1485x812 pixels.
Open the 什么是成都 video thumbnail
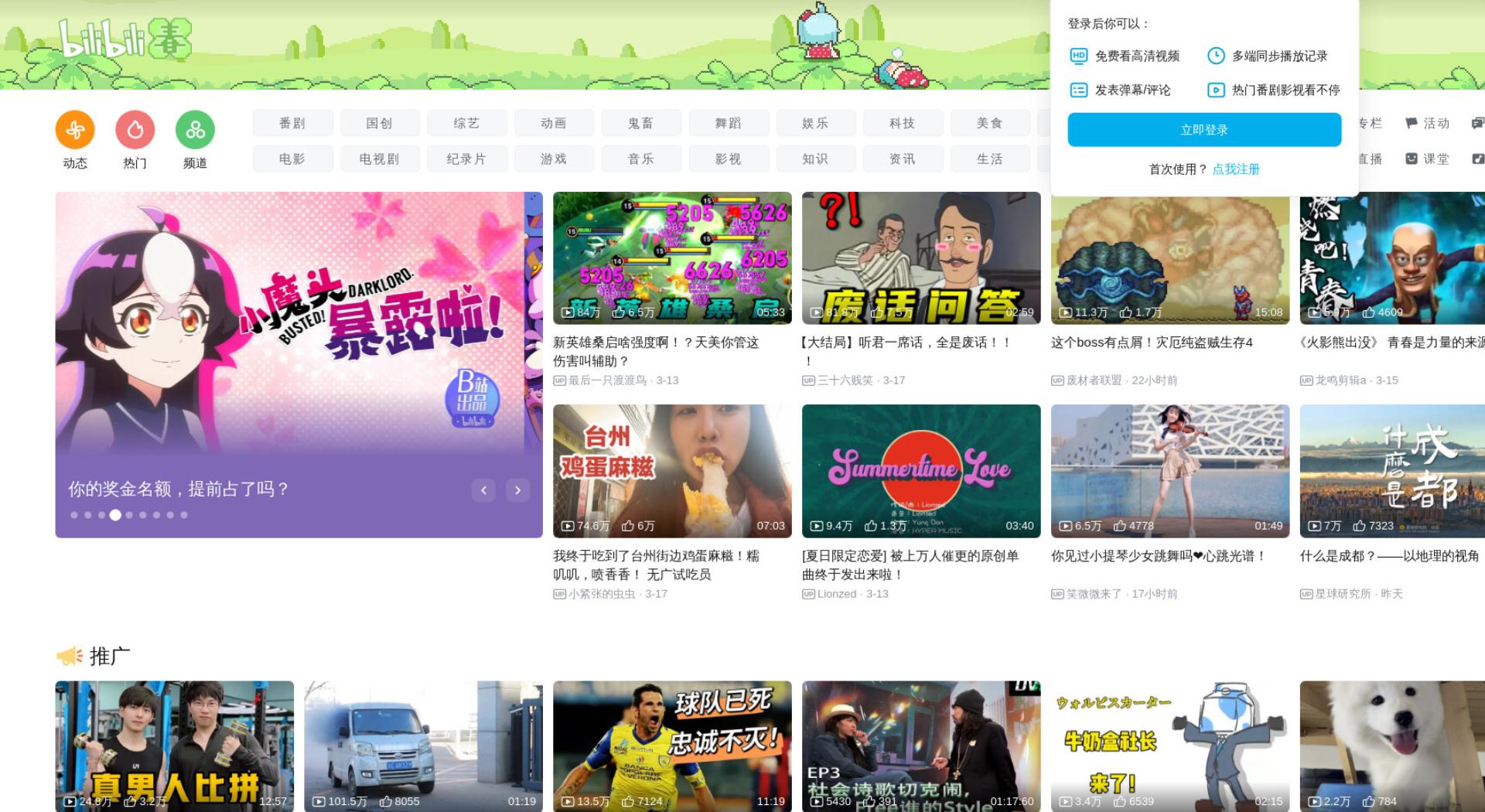pyautogui.click(x=1392, y=471)
